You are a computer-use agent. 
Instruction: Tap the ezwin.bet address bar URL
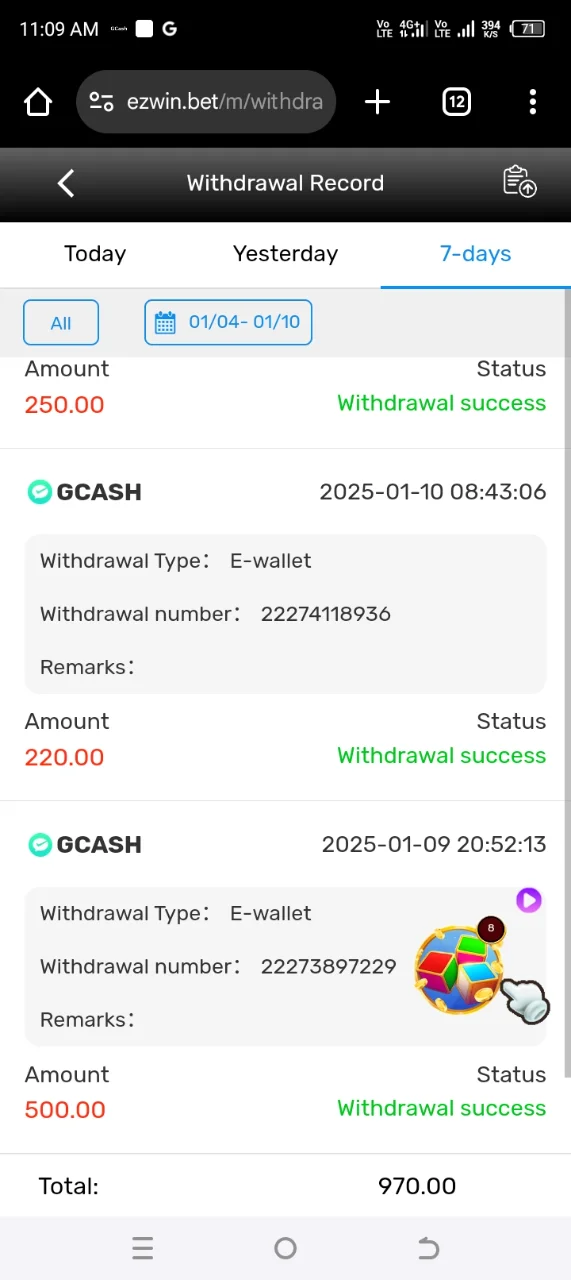tap(225, 102)
